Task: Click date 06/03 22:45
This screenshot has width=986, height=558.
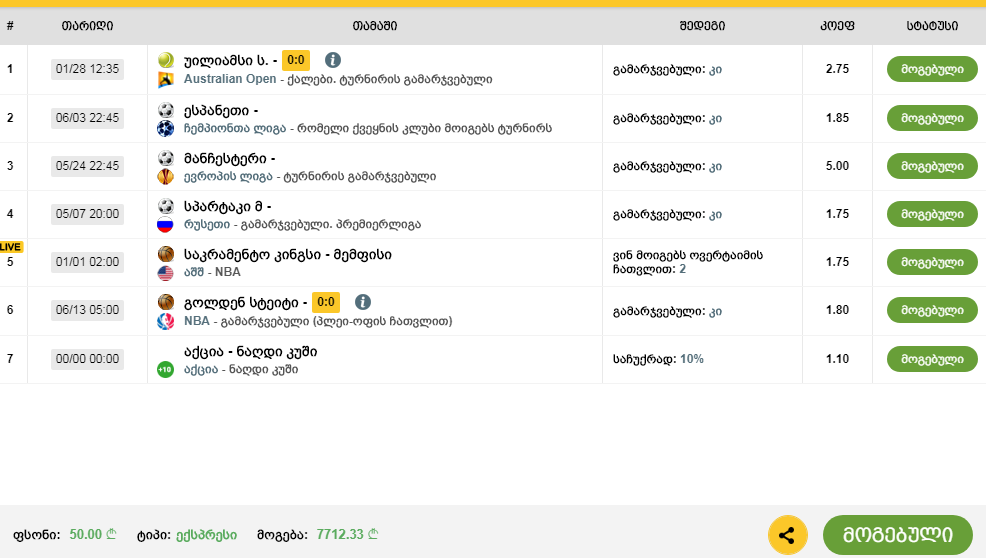Action: (x=87, y=118)
